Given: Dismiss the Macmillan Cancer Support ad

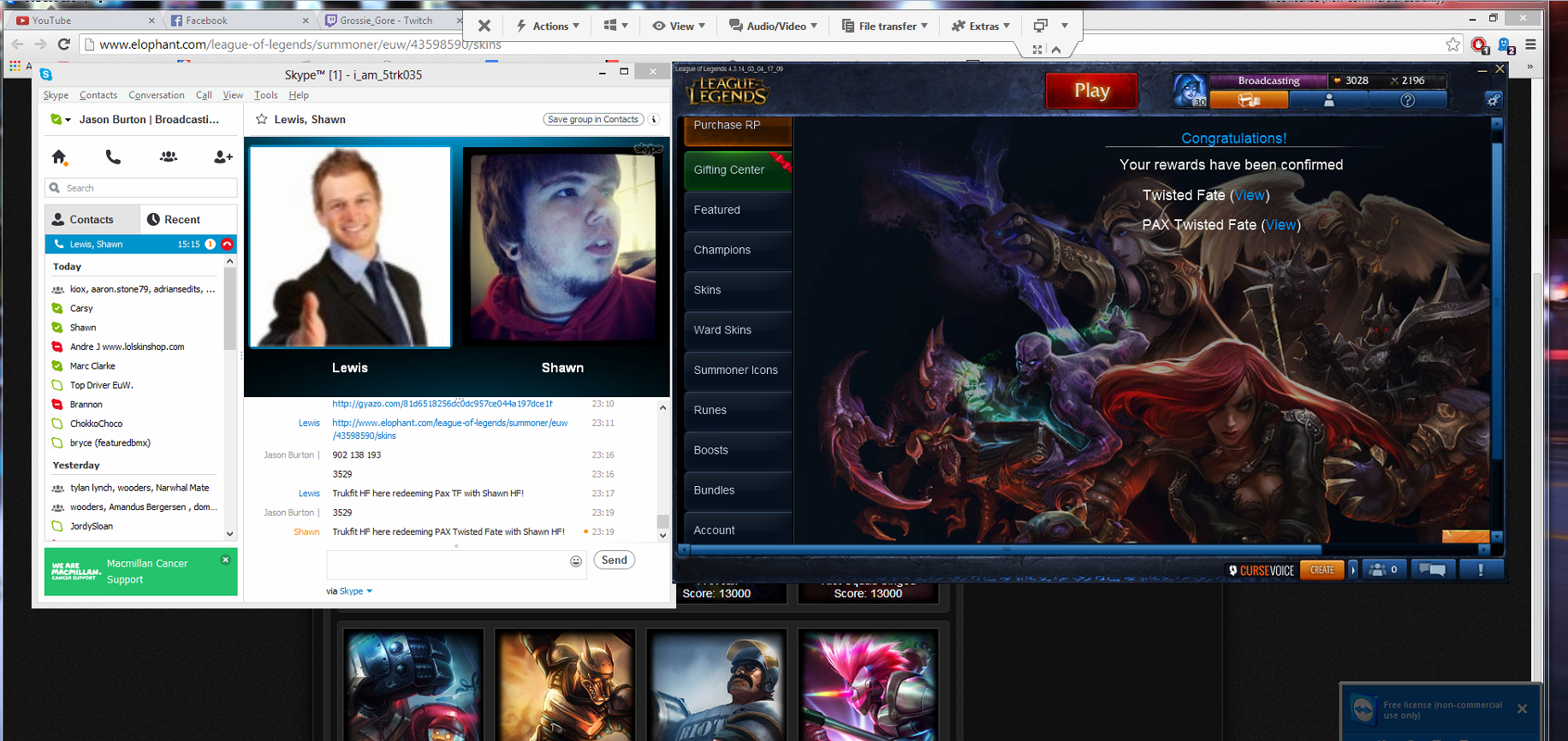Looking at the screenshot, I should pyautogui.click(x=225, y=560).
